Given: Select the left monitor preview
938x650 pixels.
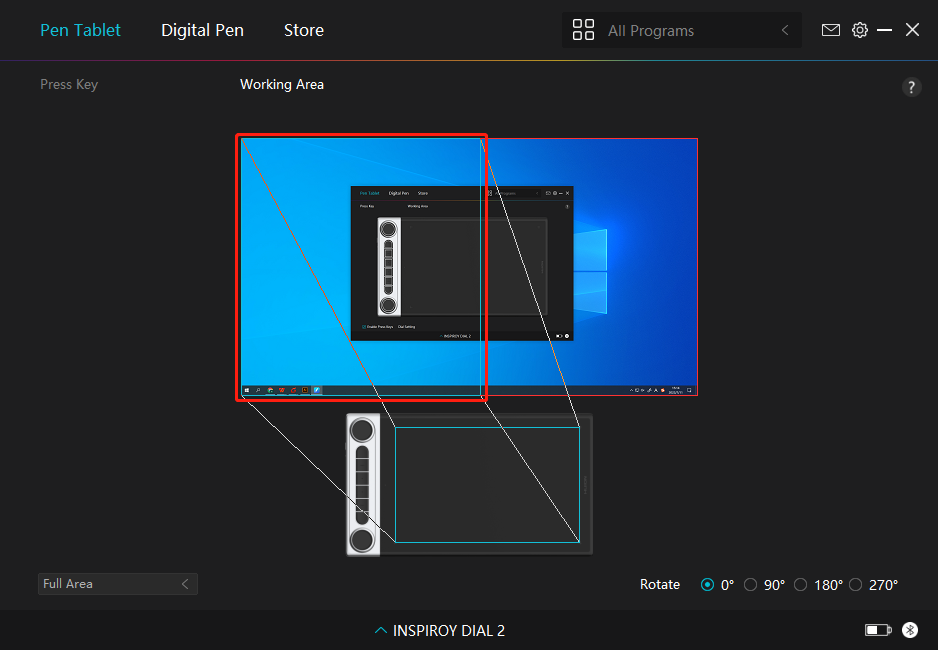Looking at the screenshot, I should click(361, 267).
